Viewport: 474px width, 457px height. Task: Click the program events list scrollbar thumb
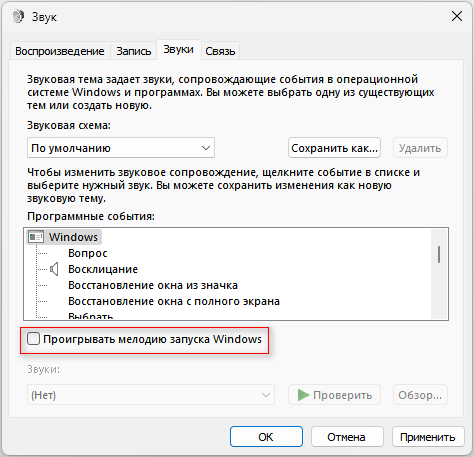(439, 254)
